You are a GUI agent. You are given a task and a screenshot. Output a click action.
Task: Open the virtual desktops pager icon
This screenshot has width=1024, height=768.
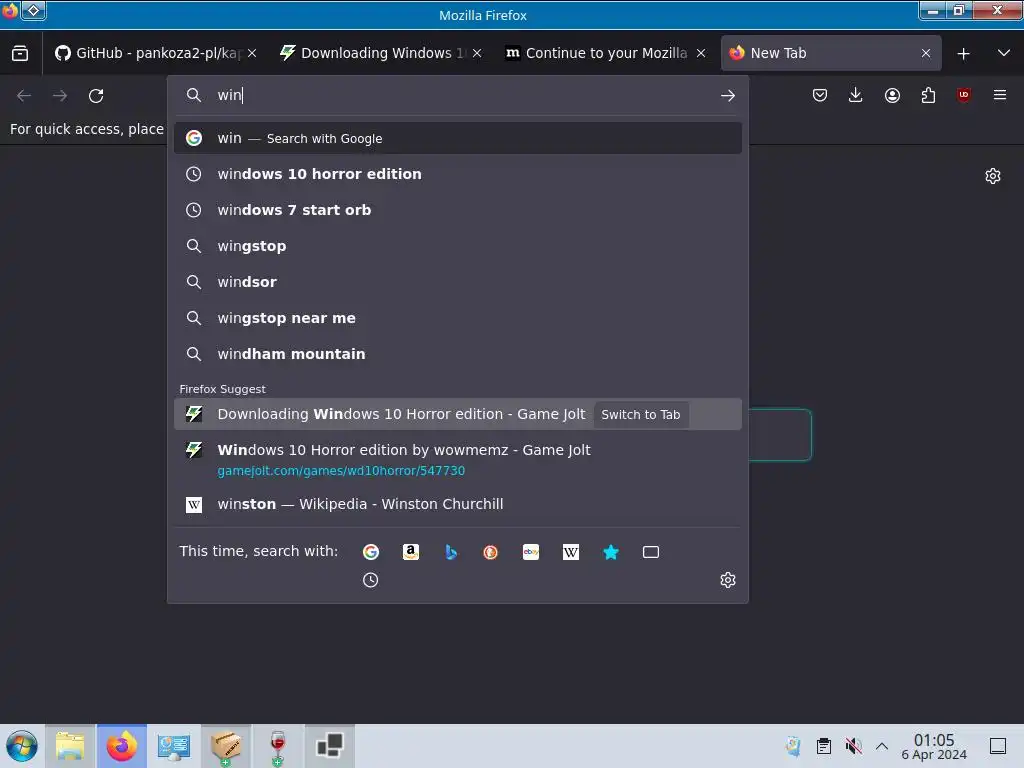(329, 746)
